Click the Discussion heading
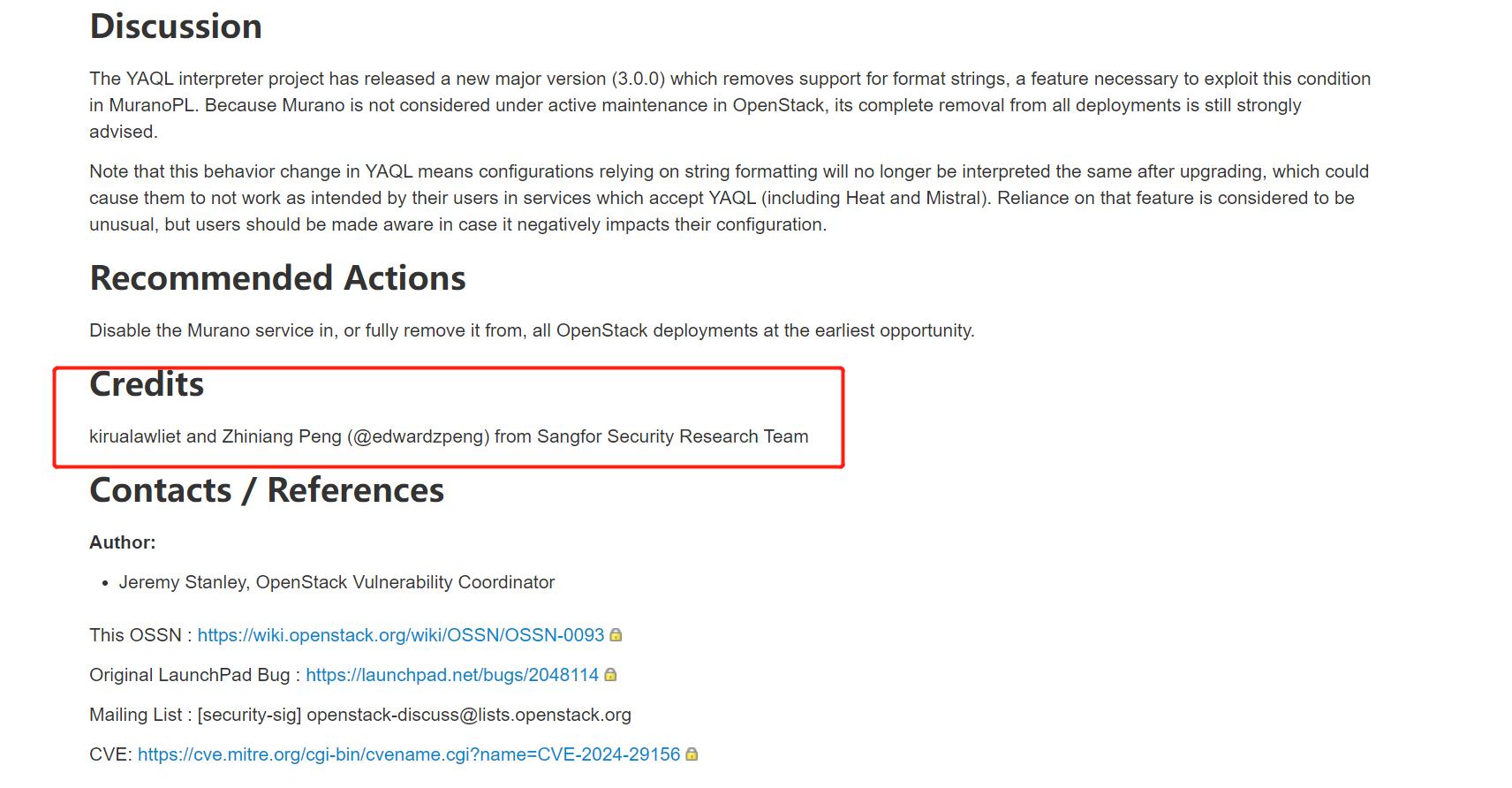Viewport: 1512px width, 788px height. click(176, 27)
